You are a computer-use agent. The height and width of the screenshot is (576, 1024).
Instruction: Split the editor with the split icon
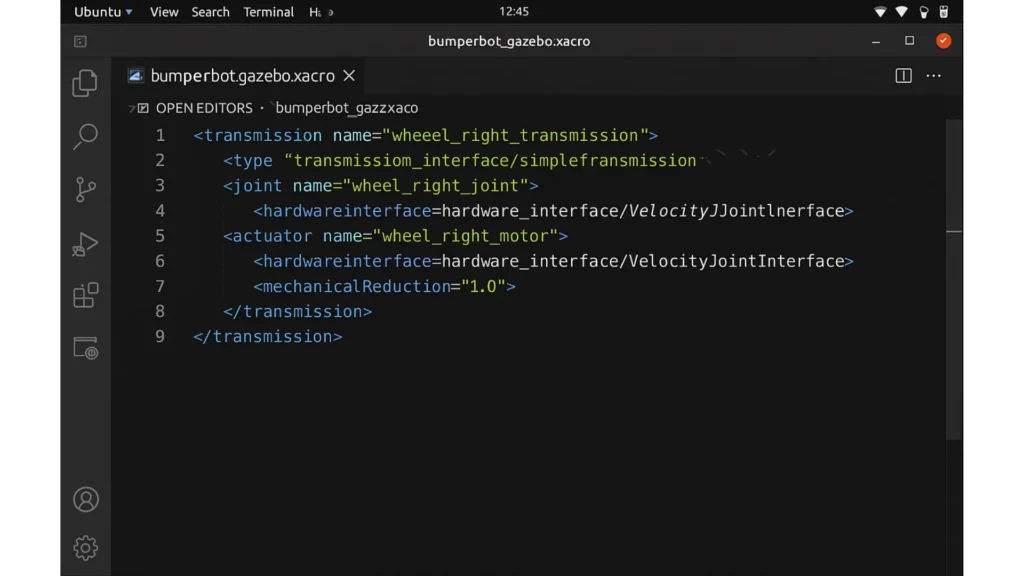(903, 76)
